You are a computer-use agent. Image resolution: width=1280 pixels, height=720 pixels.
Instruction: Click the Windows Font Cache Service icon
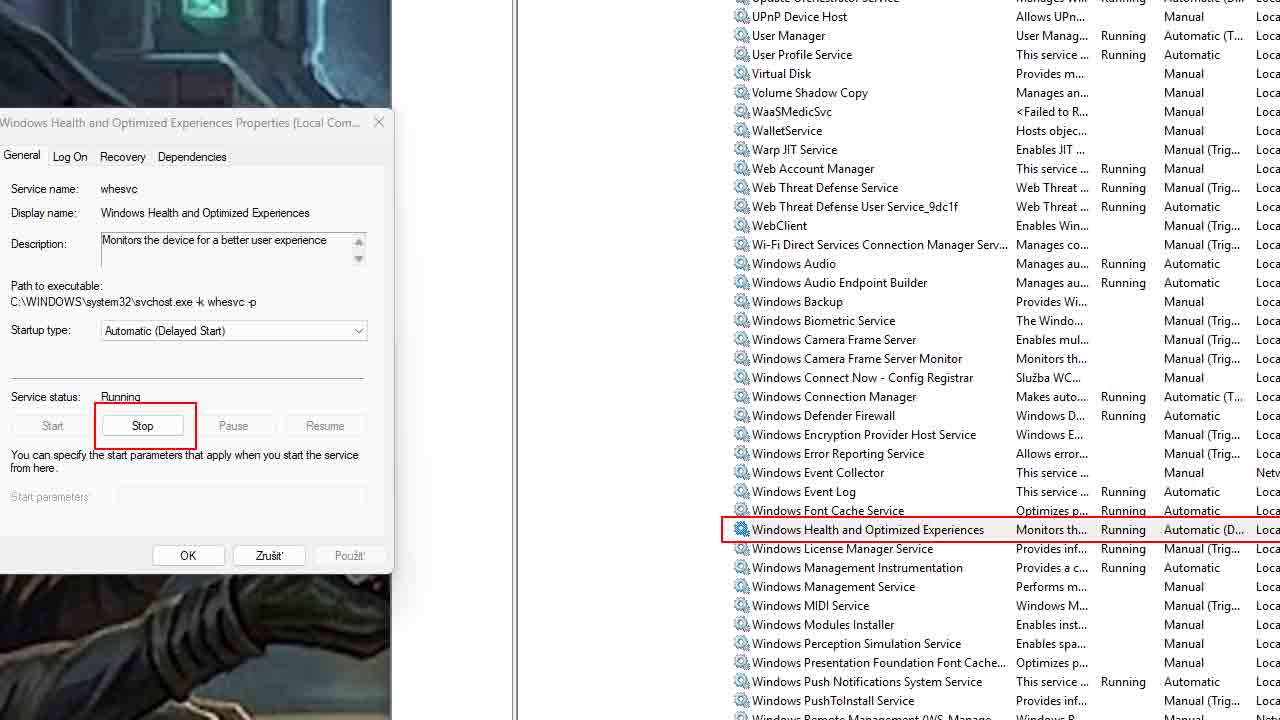click(x=741, y=511)
